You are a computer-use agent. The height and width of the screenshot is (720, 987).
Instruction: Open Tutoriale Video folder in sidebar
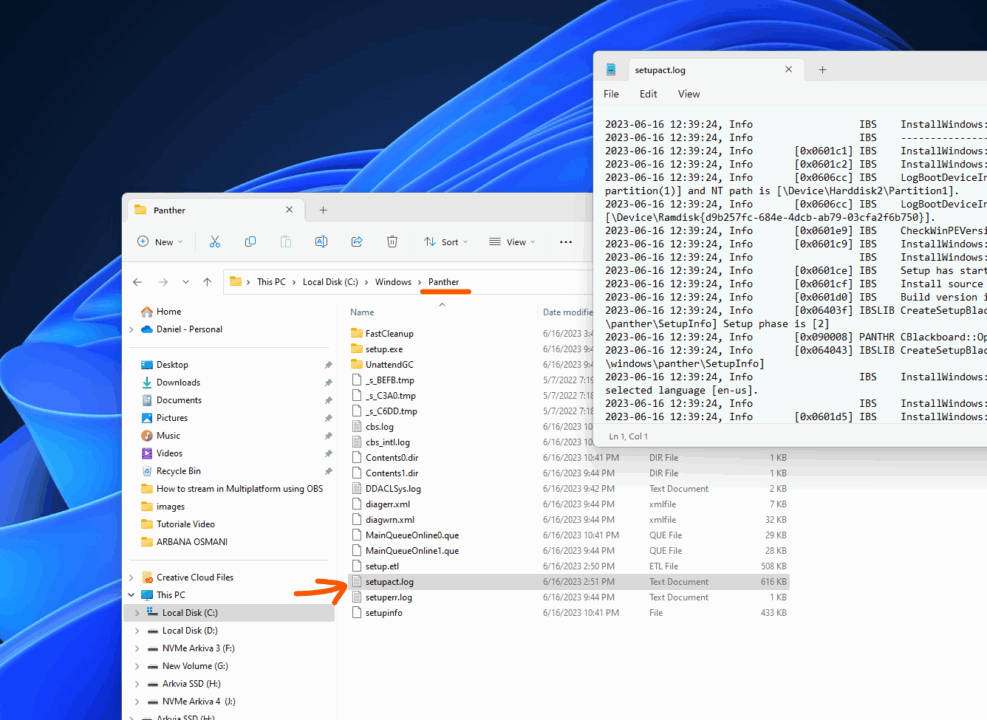coord(186,524)
